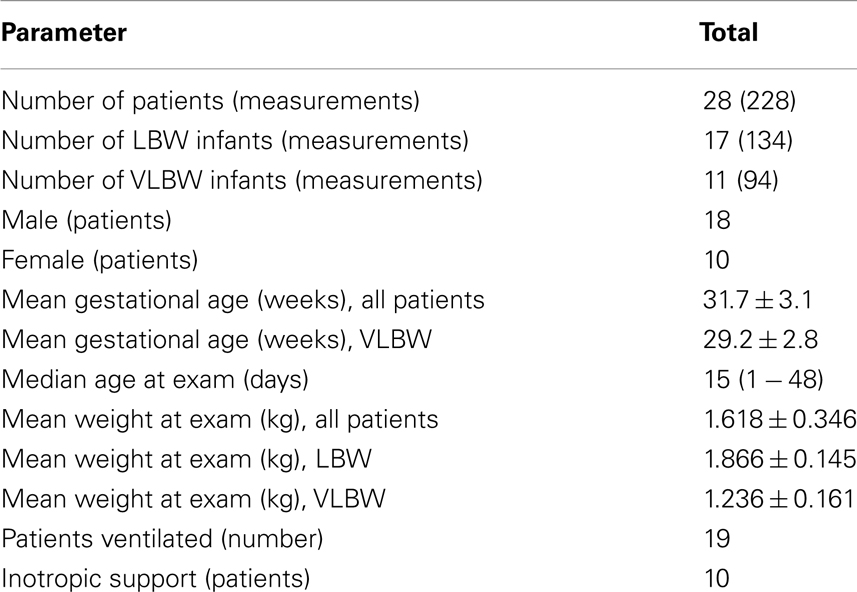The width and height of the screenshot is (857, 592).
Task: Click Patients ventilated (number) label
Action: point(162,539)
